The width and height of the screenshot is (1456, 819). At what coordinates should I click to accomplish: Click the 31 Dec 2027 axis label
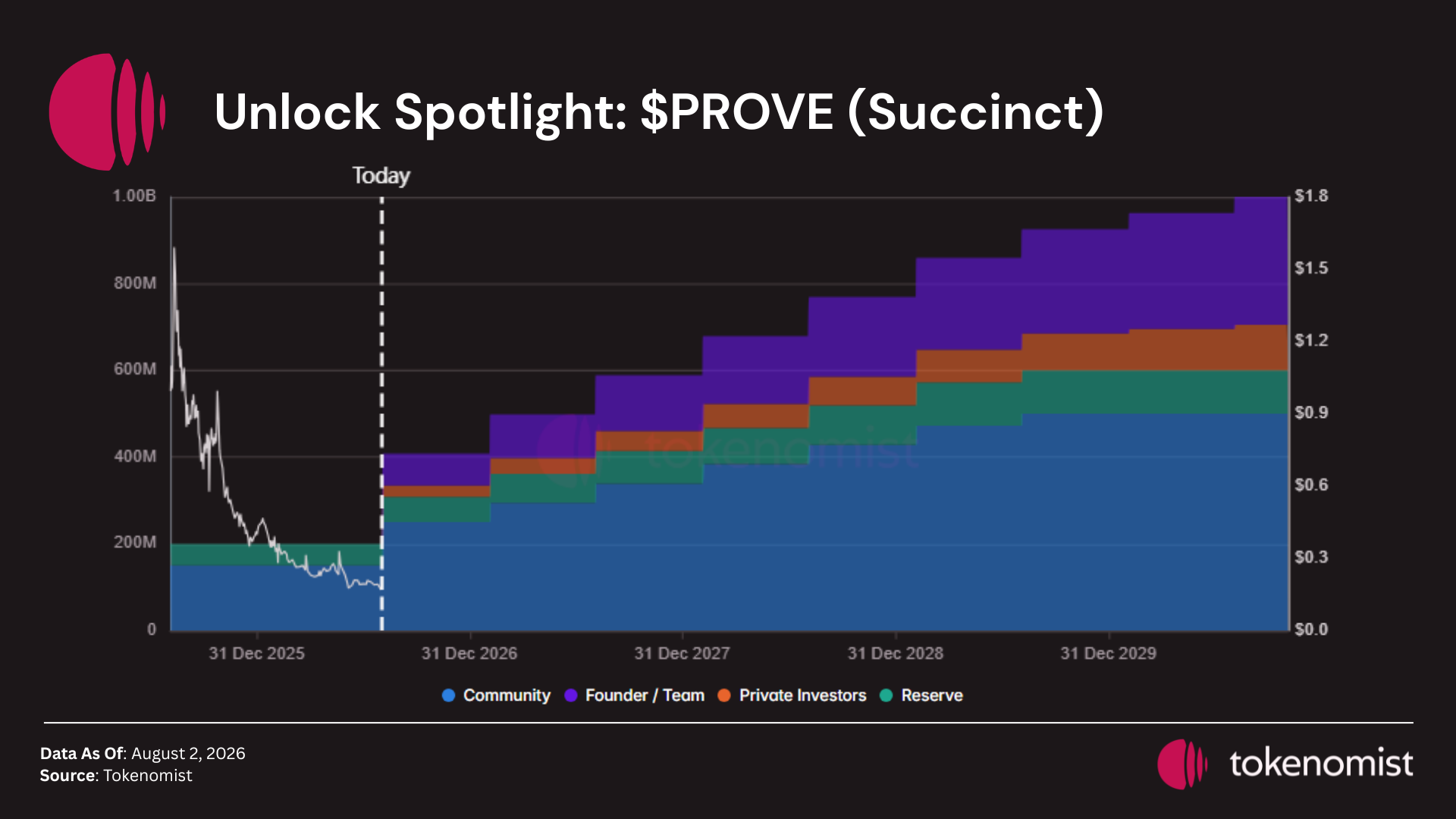coord(682,654)
